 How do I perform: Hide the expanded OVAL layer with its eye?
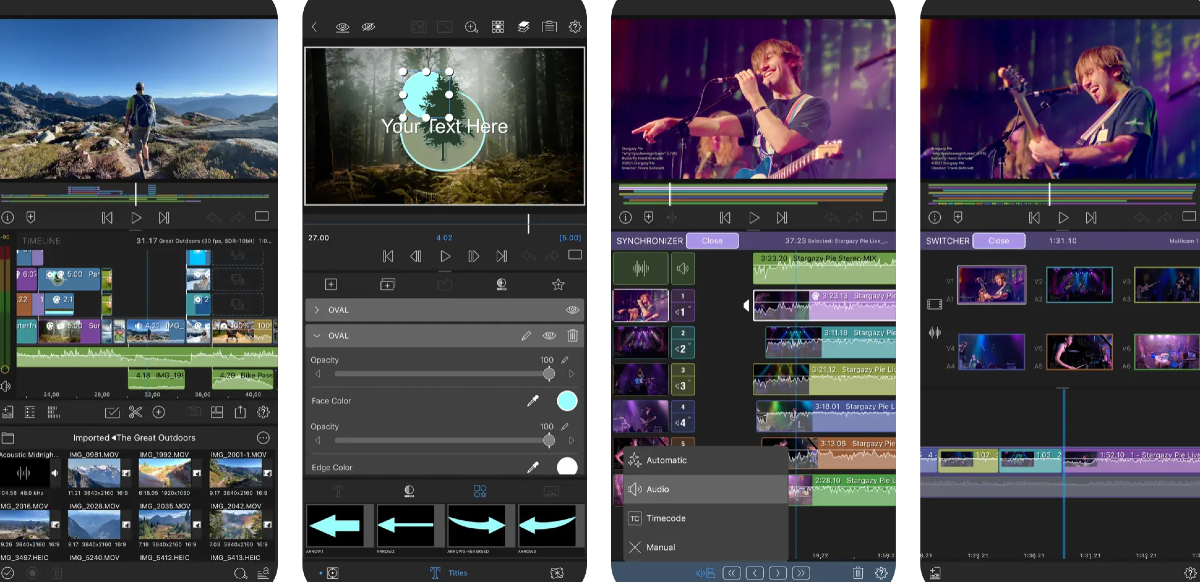point(549,336)
